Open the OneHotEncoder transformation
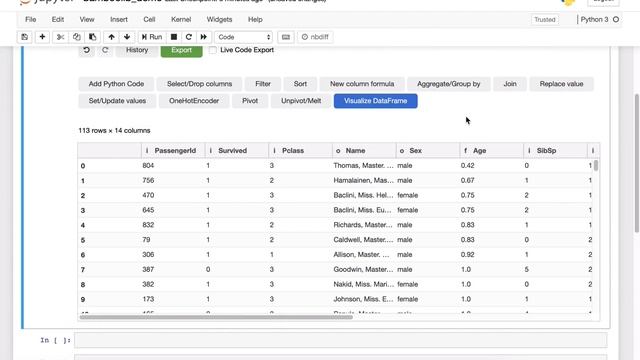 pyautogui.click(x=194, y=101)
